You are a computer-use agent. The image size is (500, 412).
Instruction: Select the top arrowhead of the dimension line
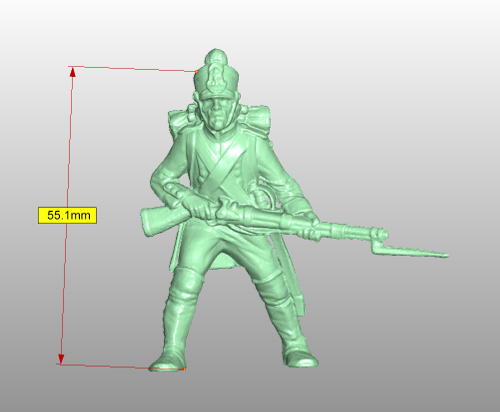click(72, 72)
